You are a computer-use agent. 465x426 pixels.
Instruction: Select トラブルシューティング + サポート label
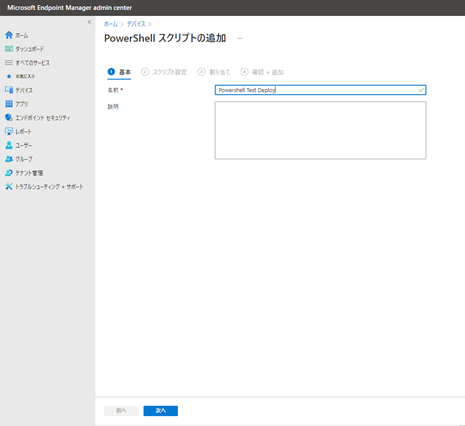pyautogui.click(x=49, y=187)
